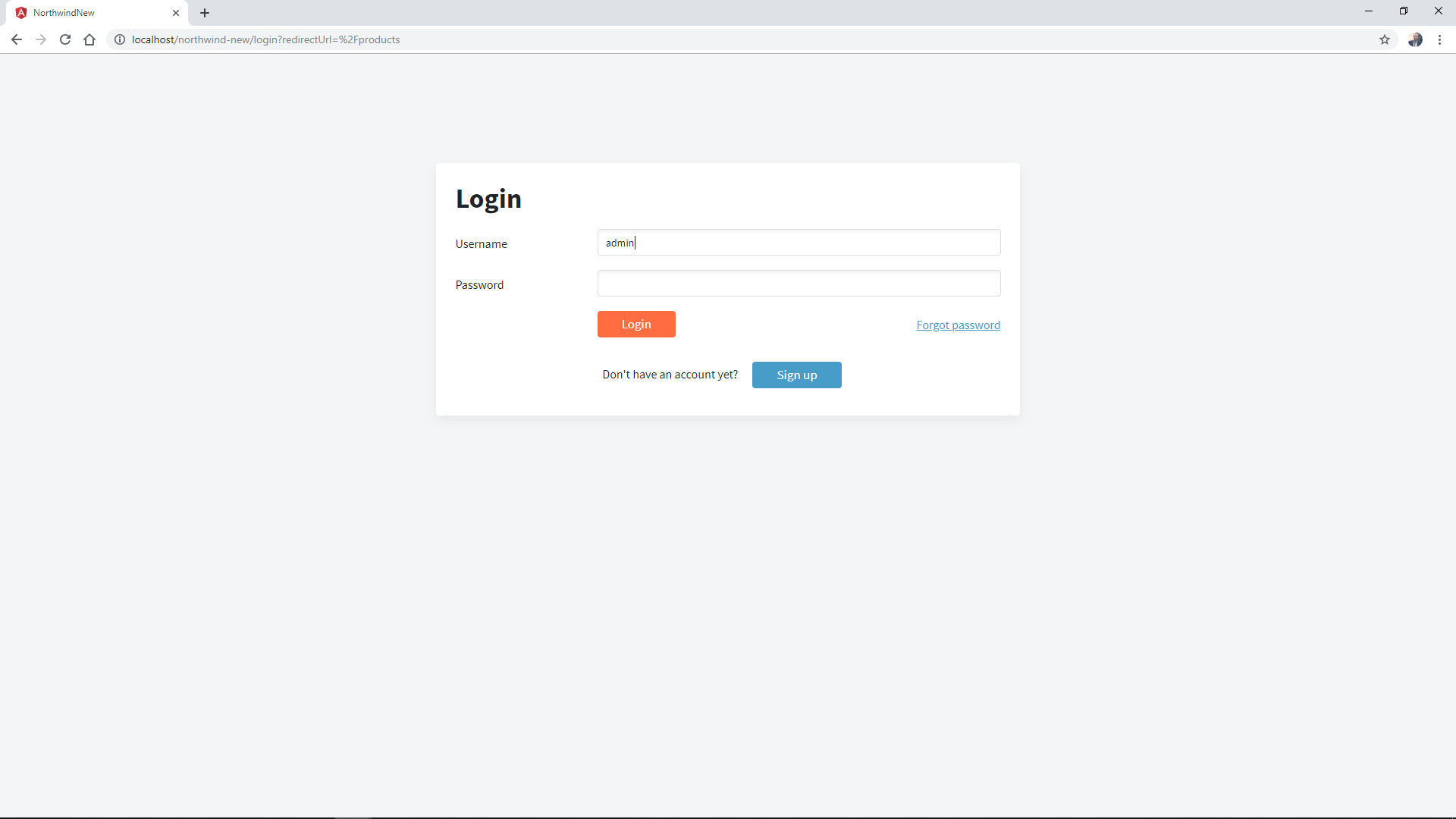Restore down the browser window

tap(1404, 11)
